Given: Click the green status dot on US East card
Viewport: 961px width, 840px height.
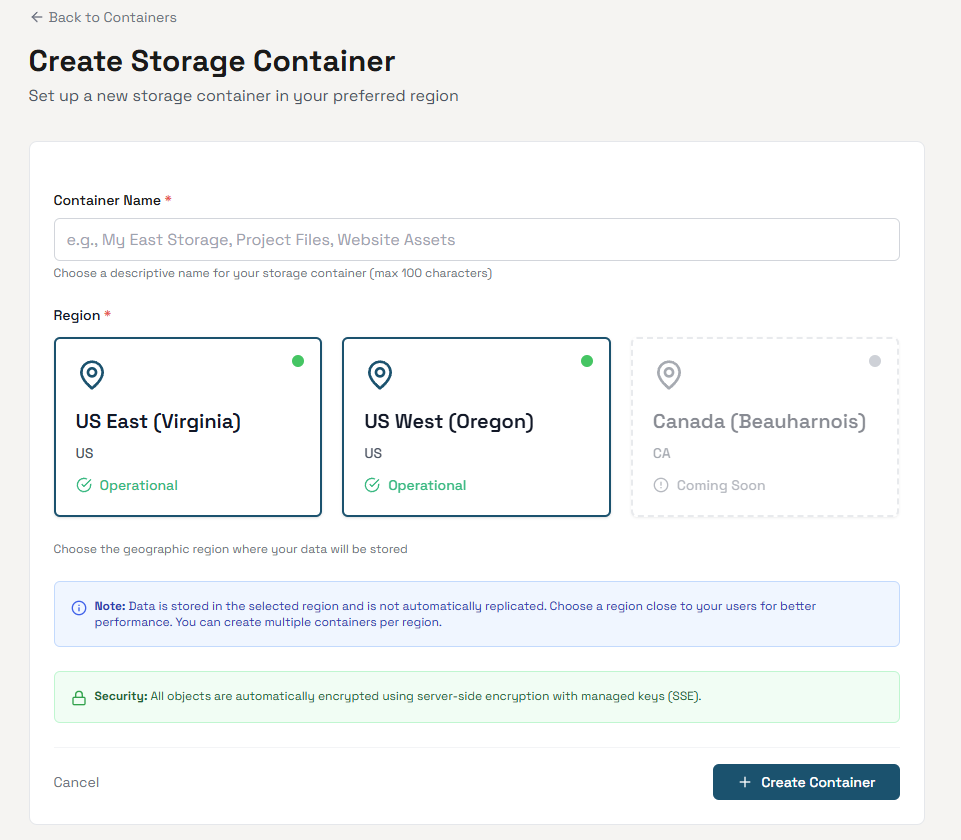Looking at the screenshot, I should point(297,361).
